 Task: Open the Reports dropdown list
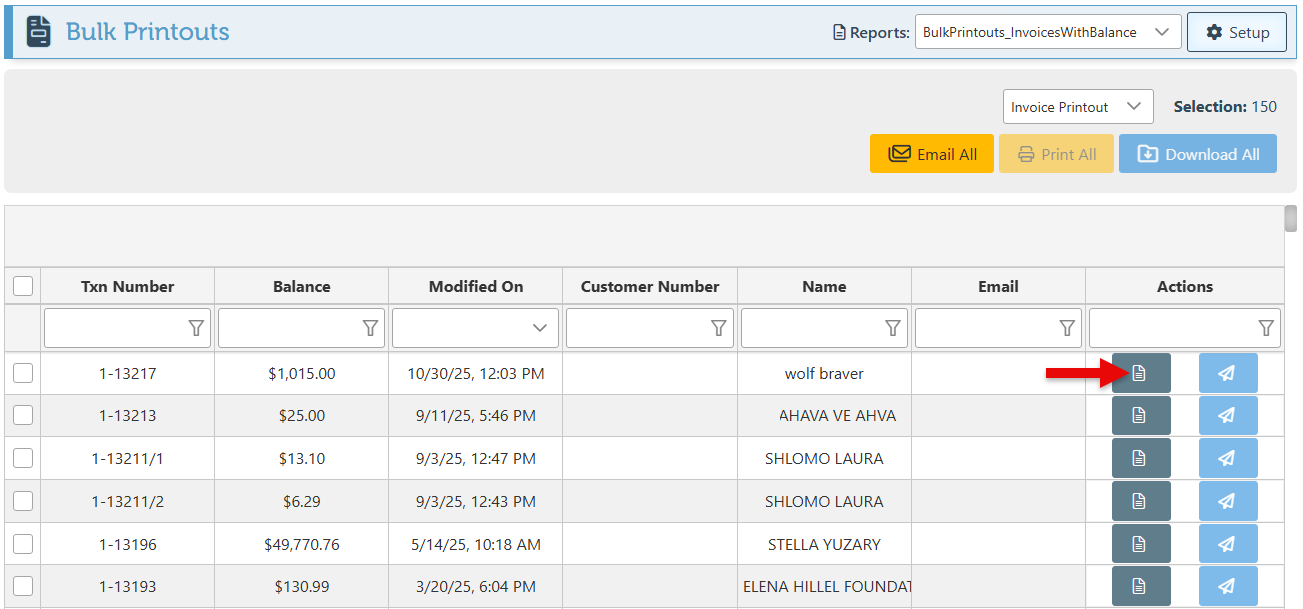click(1047, 32)
